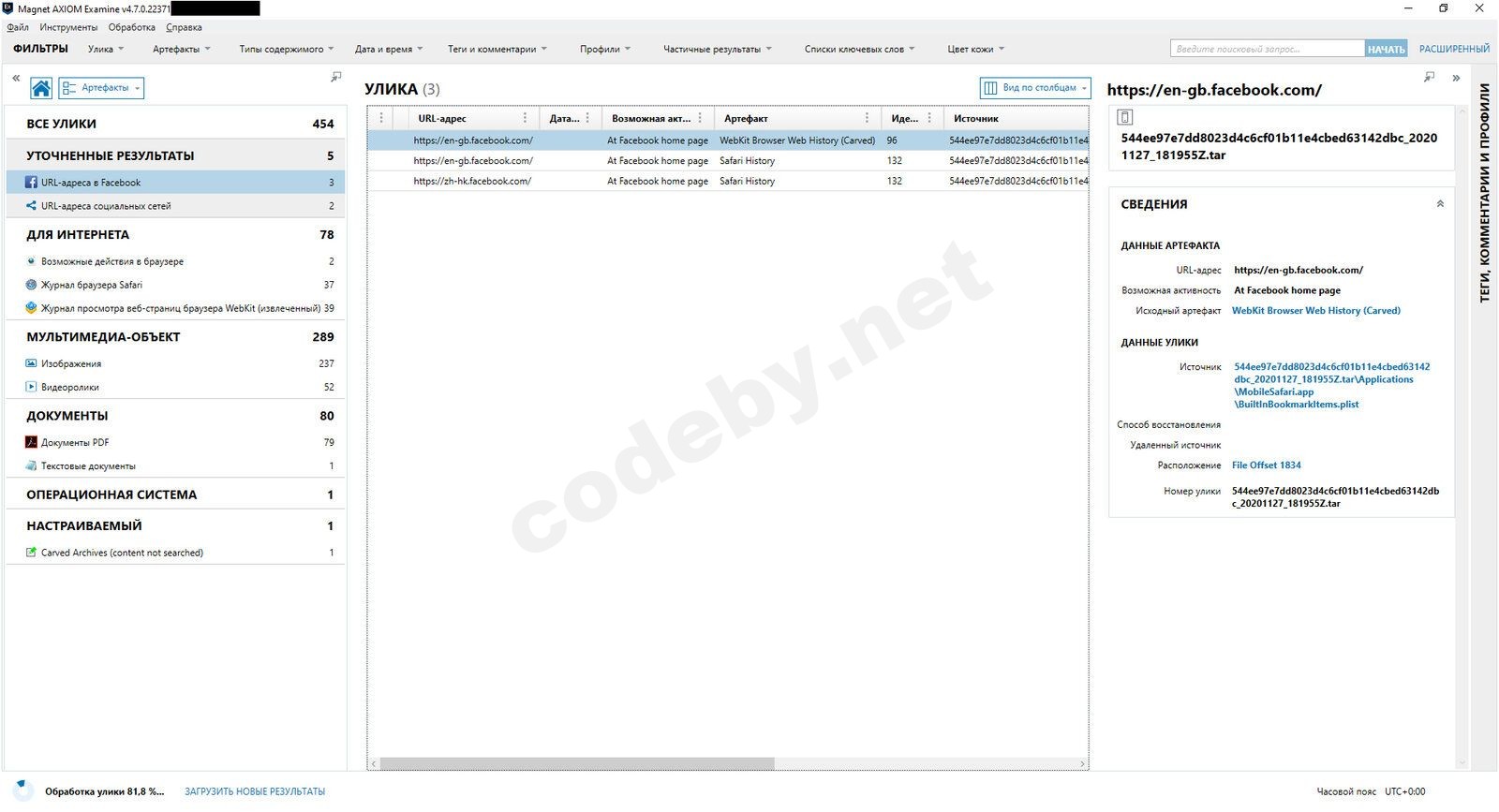Click ЗАГРУЗИТЬ НОВЫЕ РЕЗУЛЬТАТЫ link
The height and width of the screenshot is (812, 1499).
click(x=255, y=791)
